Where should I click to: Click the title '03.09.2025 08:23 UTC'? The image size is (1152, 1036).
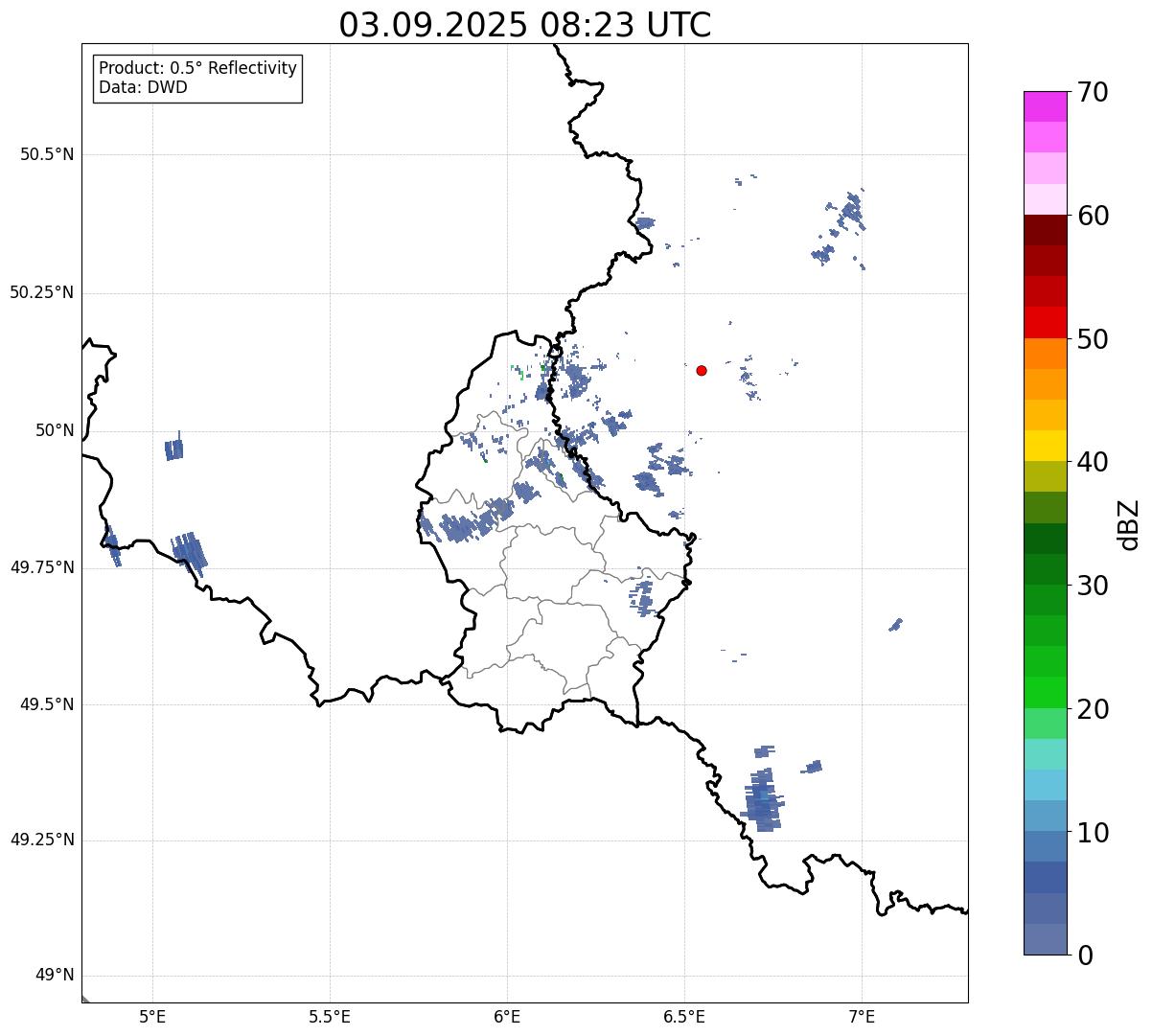(x=525, y=25)
